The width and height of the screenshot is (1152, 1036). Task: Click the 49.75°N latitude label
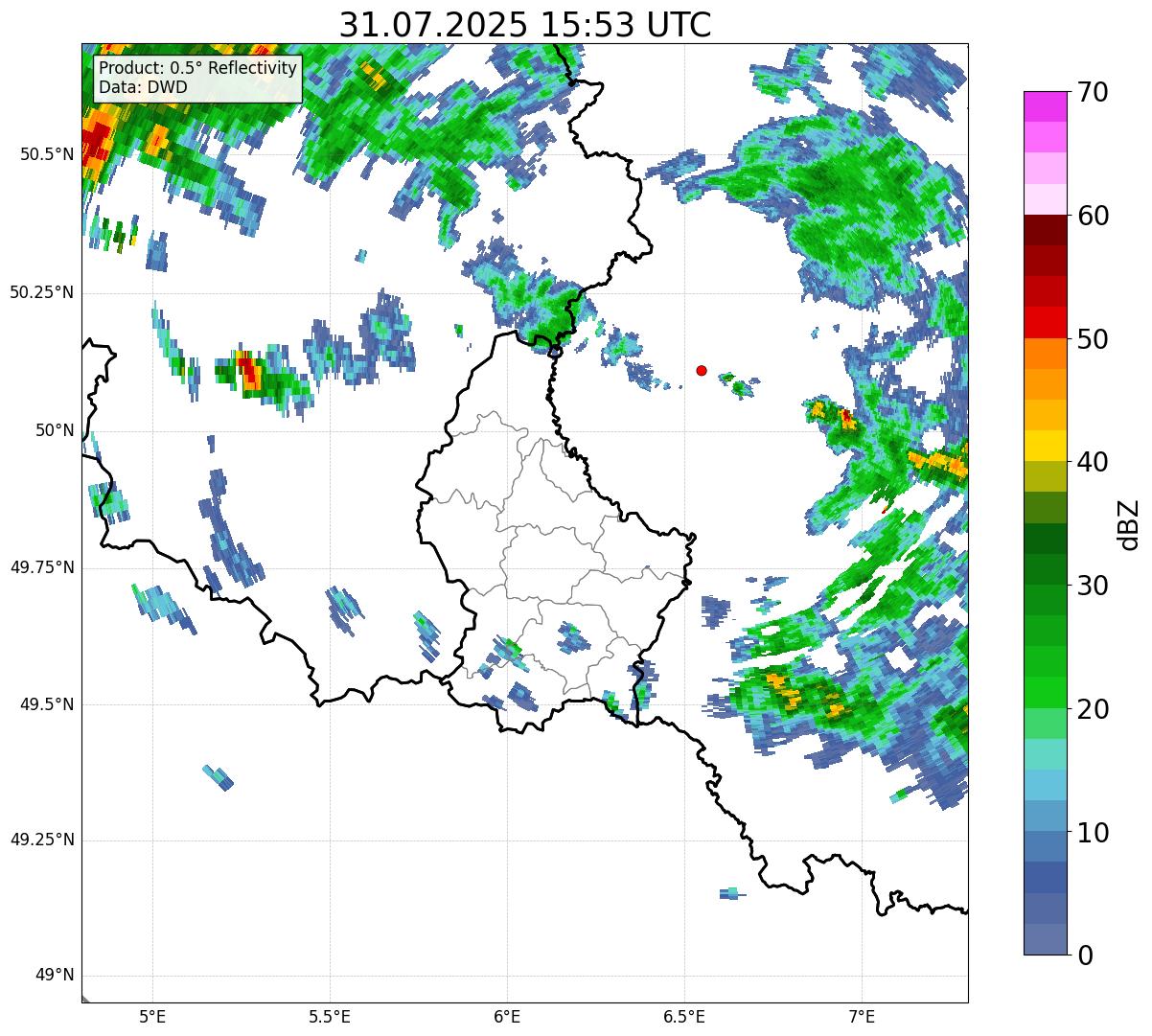pos(42,567)
